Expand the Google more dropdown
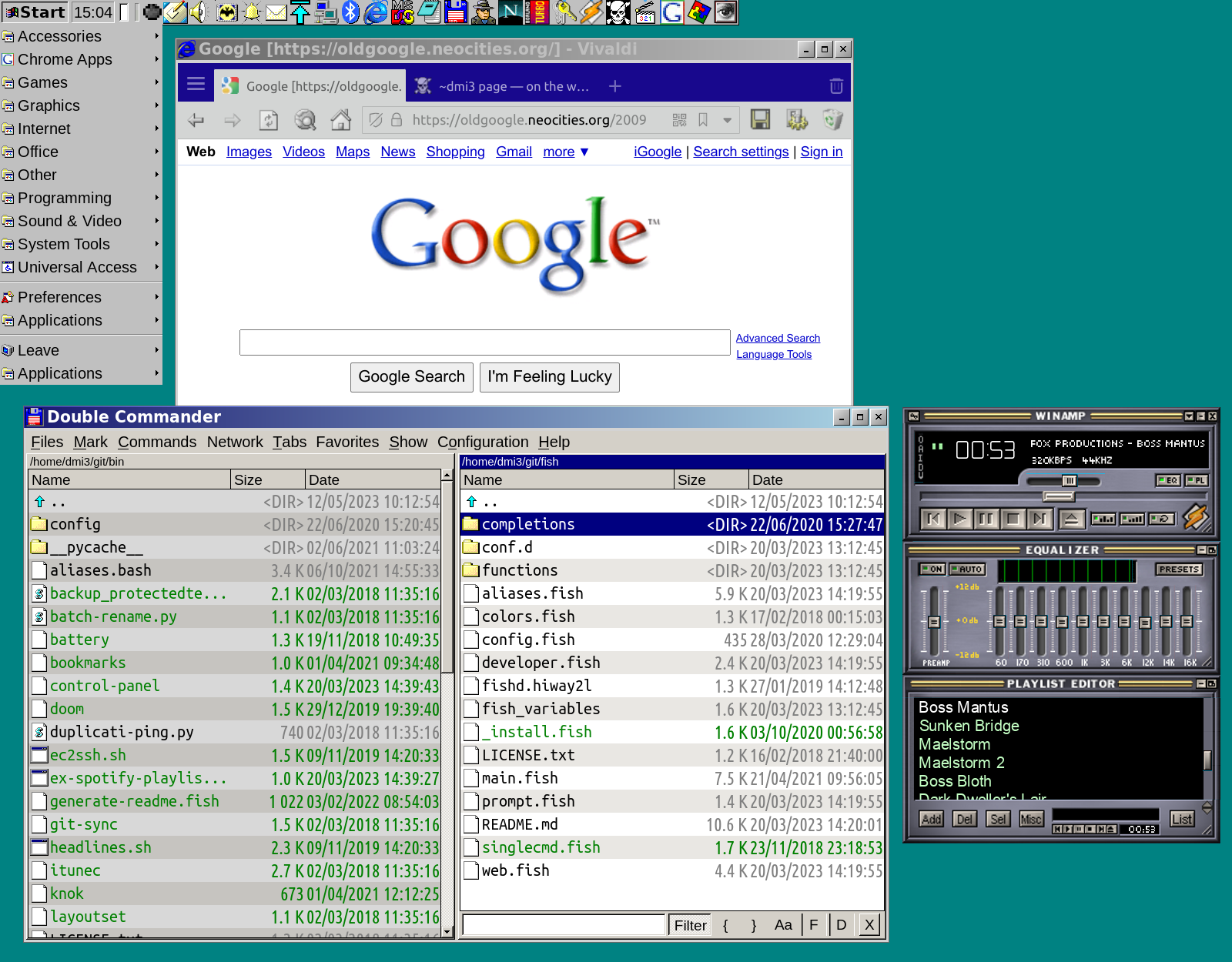1232x962 pixels. point(566,152)
